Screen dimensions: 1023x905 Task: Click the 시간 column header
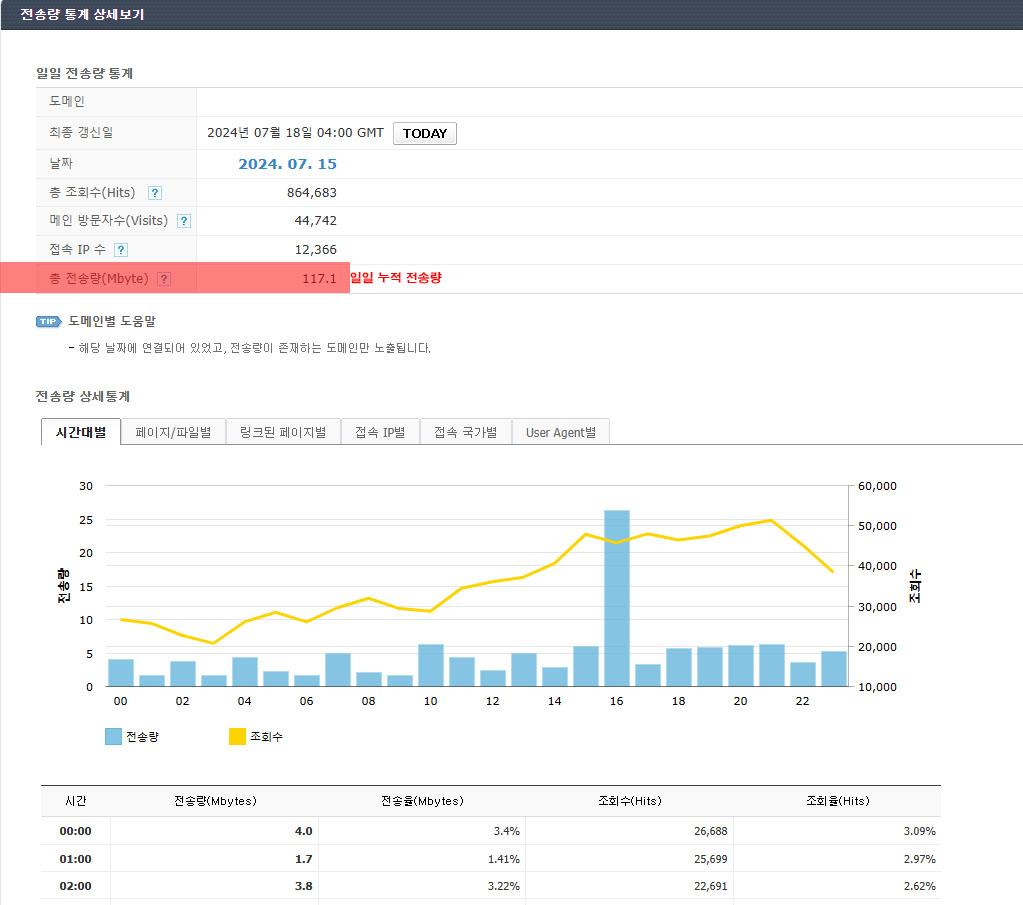(76, 801)
